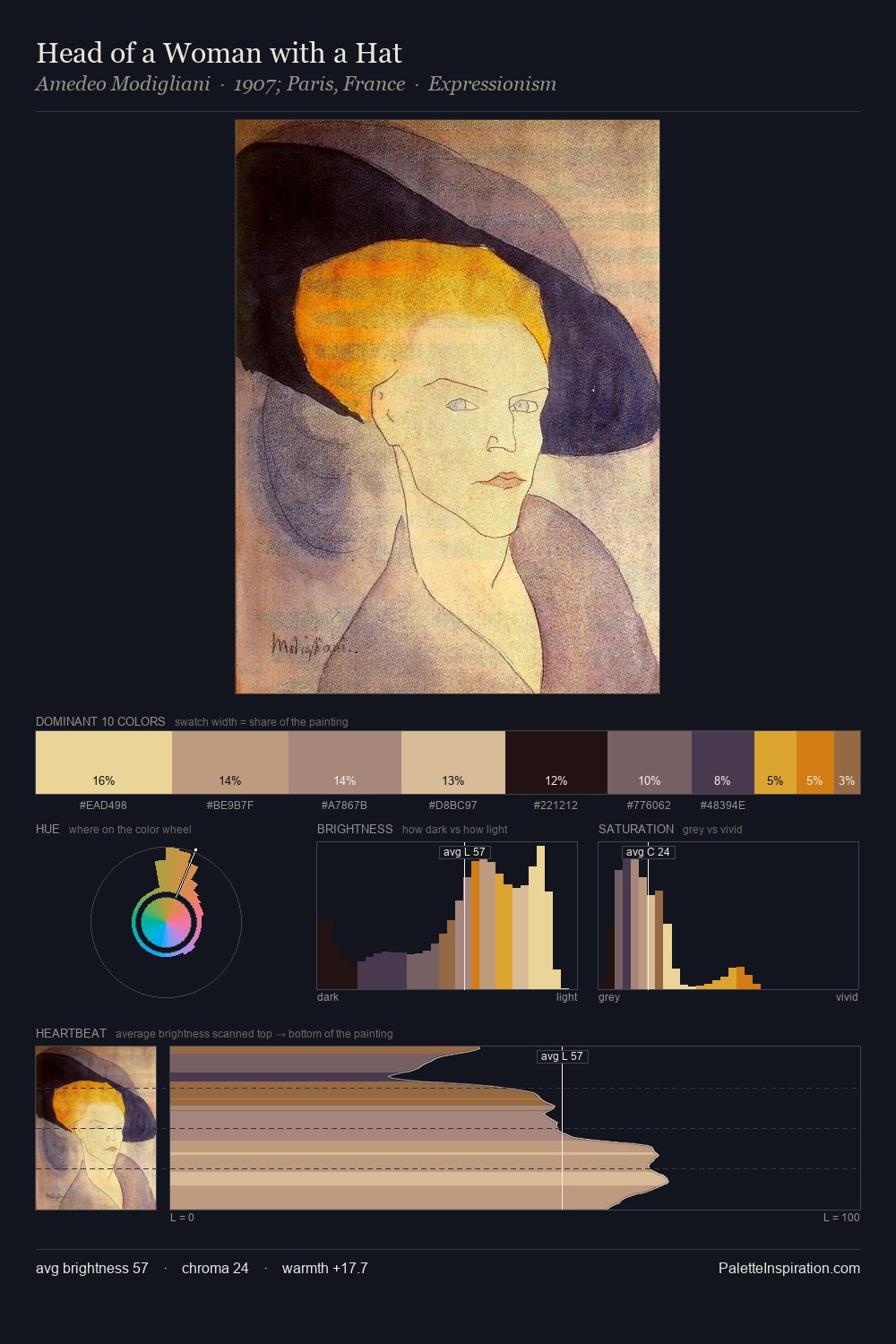This screenshot has width=896, height=1344.
Task: Click the 10% grey-mauve swatch
Action: [650, 762]
